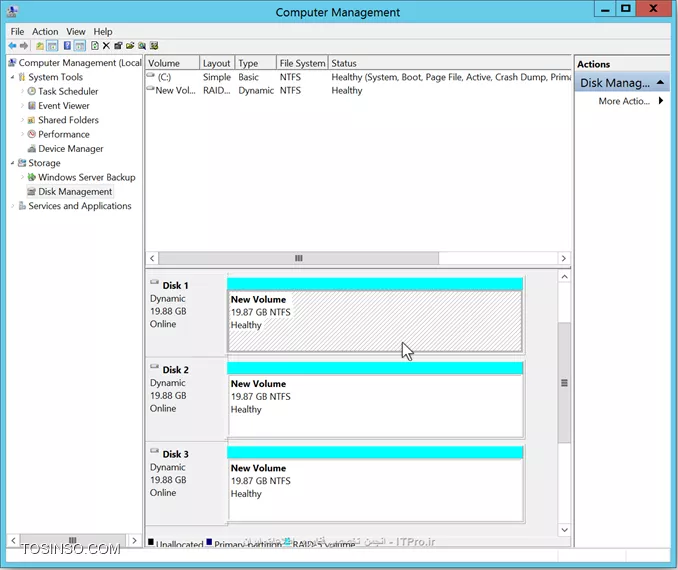Viewport: 678px width, 570px height.
Task: Click the Up one level folder icon
Action: click(x=40, y=45)
